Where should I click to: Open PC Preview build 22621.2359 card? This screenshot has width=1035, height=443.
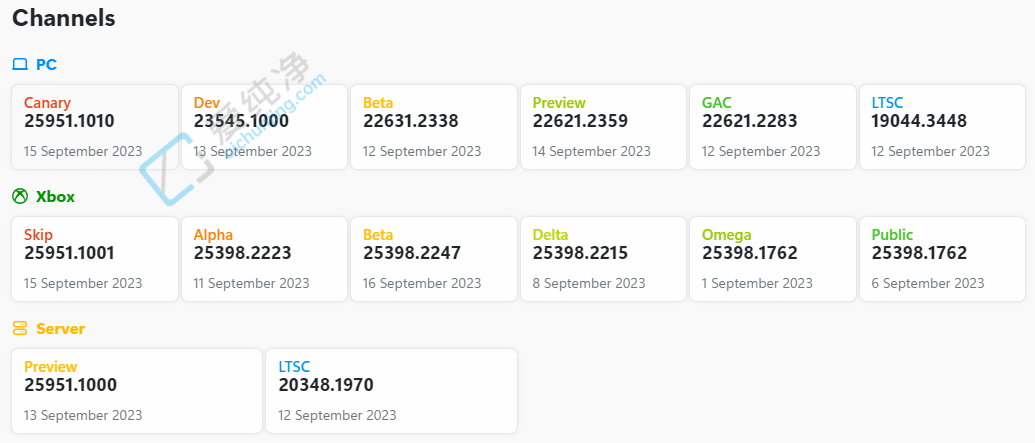[x=603, y=127]
